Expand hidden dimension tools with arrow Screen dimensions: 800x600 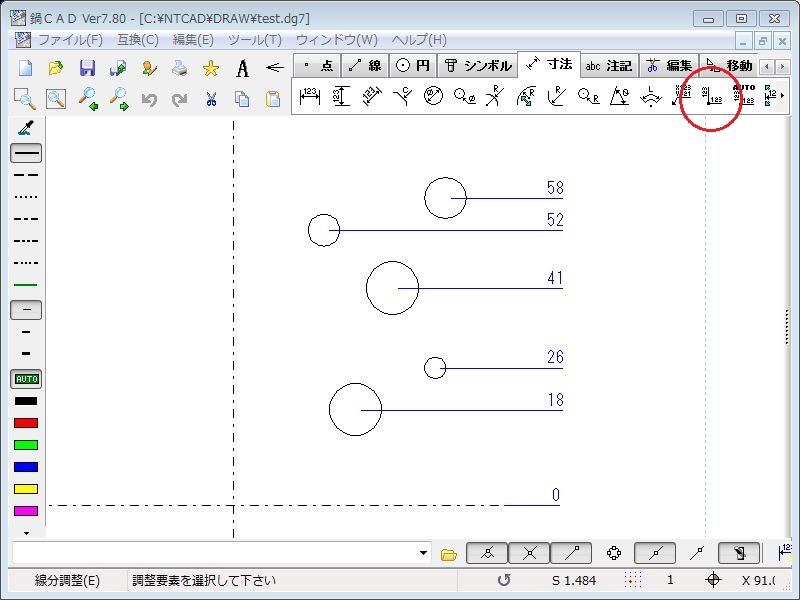pos(782,96)
